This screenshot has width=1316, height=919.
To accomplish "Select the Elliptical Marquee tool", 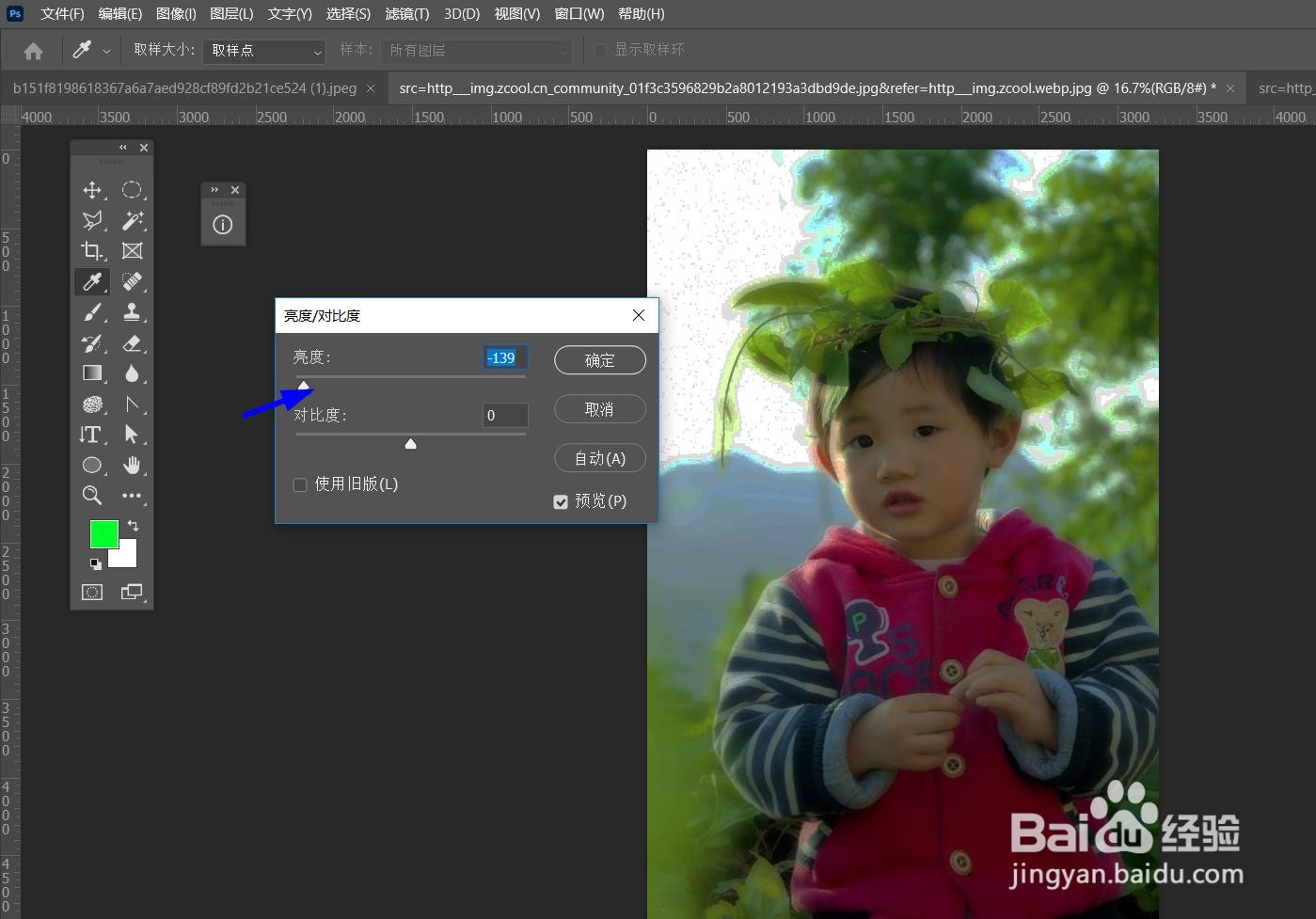I will point(132,190).
